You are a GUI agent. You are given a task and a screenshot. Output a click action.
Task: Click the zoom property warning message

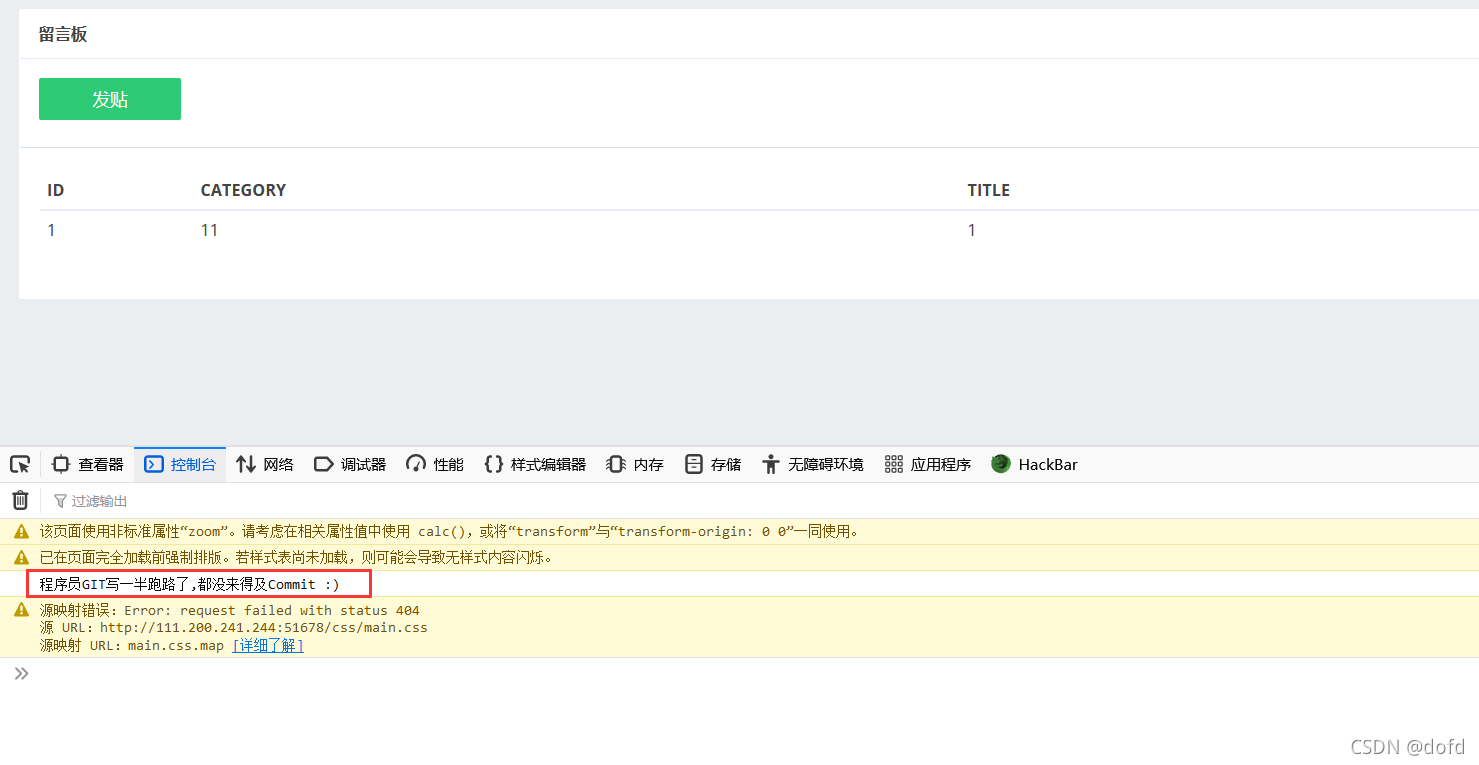pos(449,532)
